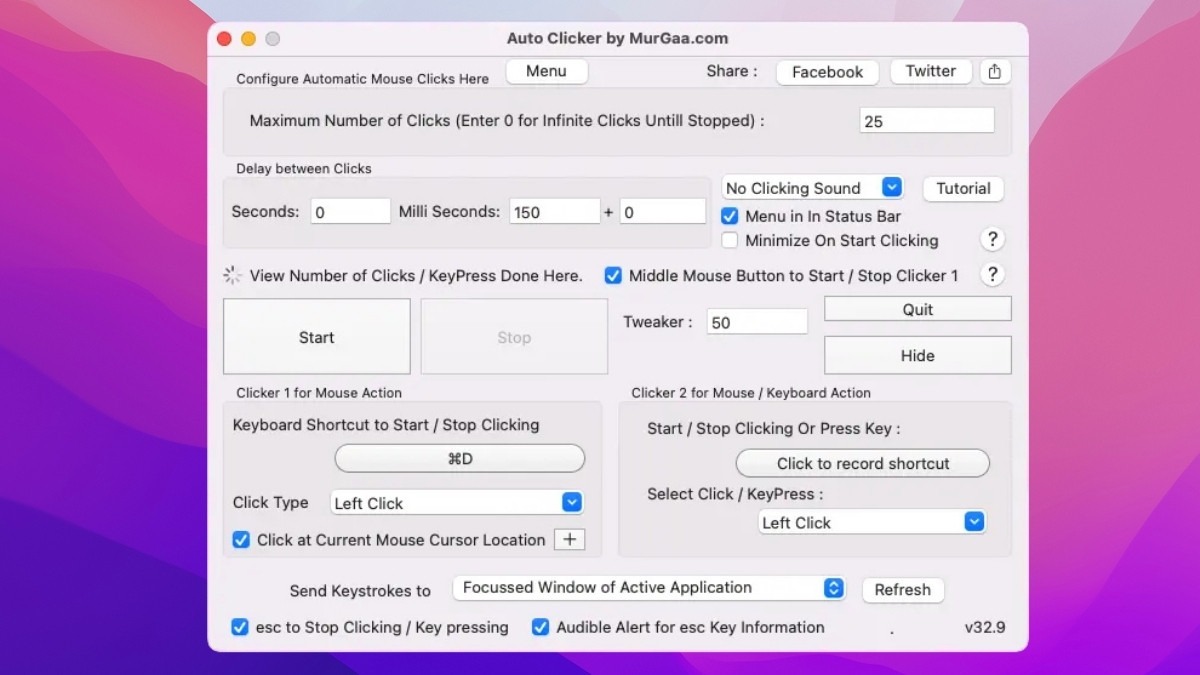Image resolution: width=1200 pixels, height=675 pixels.
Task: Click the Milli Seconds field showing 150
Action: click(555, 211)
